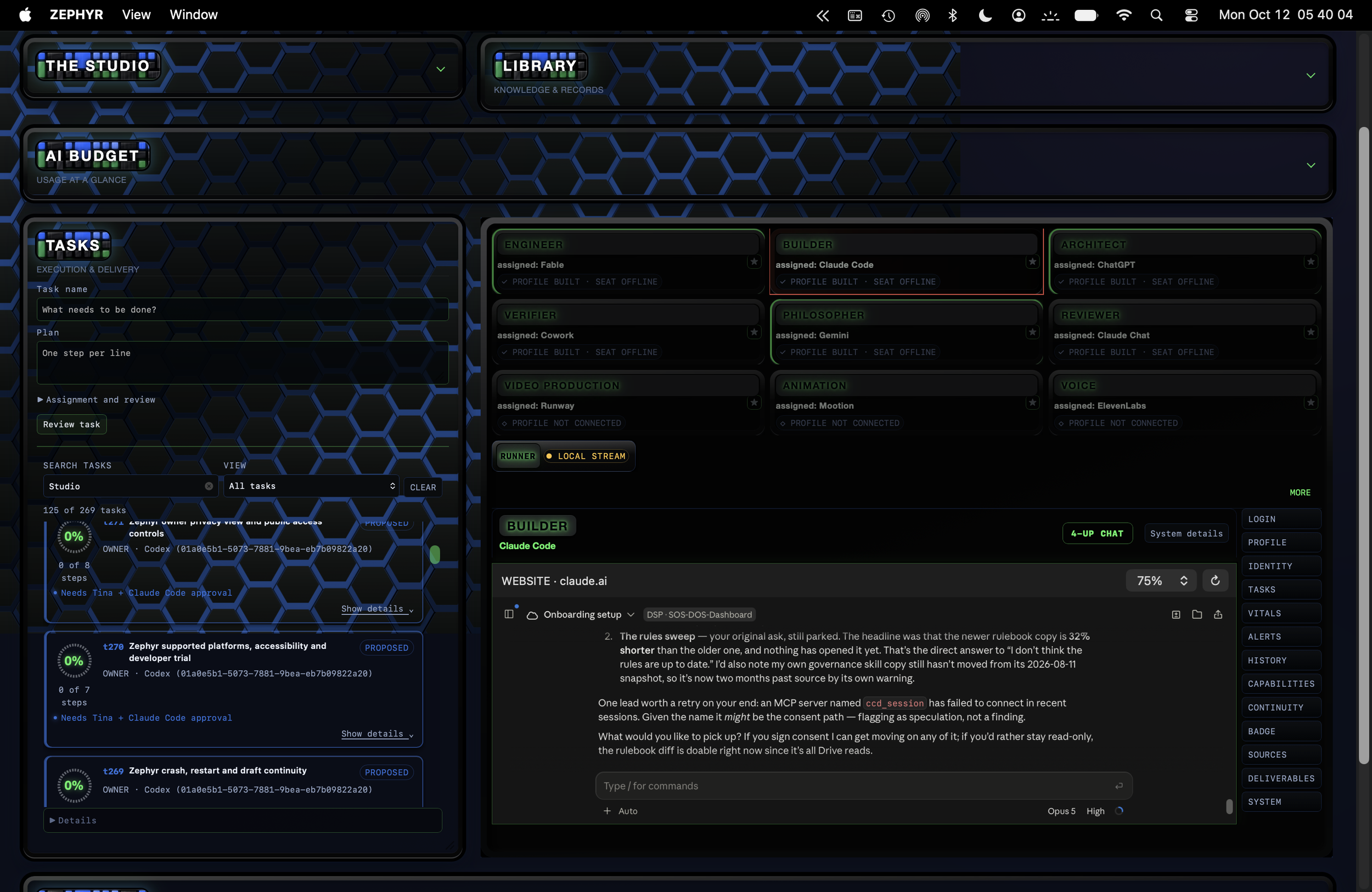The width and height of the screenshot is (1372, 892).
Task: Click the plus icon next to Auto
Action: click(607, 811)
